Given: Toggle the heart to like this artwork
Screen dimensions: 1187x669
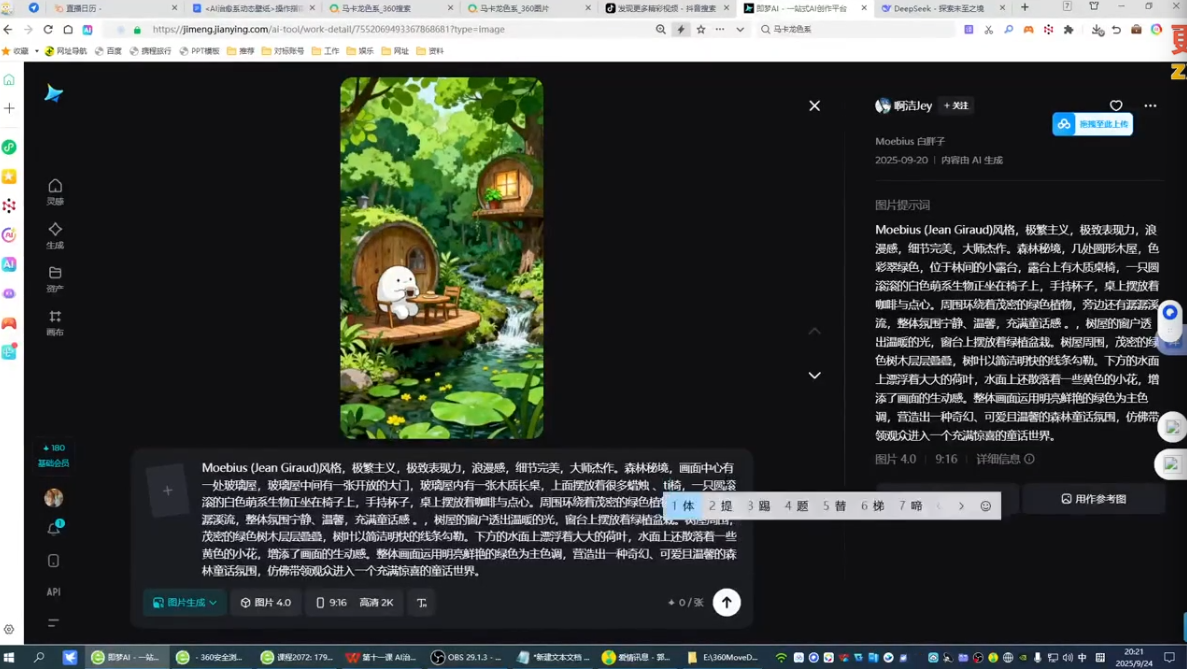Looking at the screenshot, I should coord(1116,105).
